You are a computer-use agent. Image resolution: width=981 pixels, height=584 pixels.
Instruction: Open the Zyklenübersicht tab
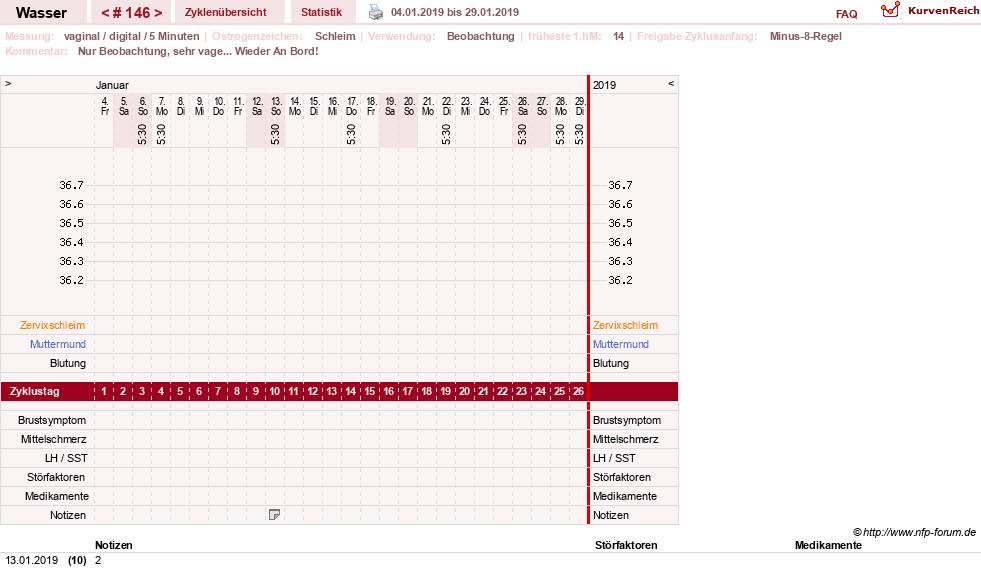click(x=225, y=12)
